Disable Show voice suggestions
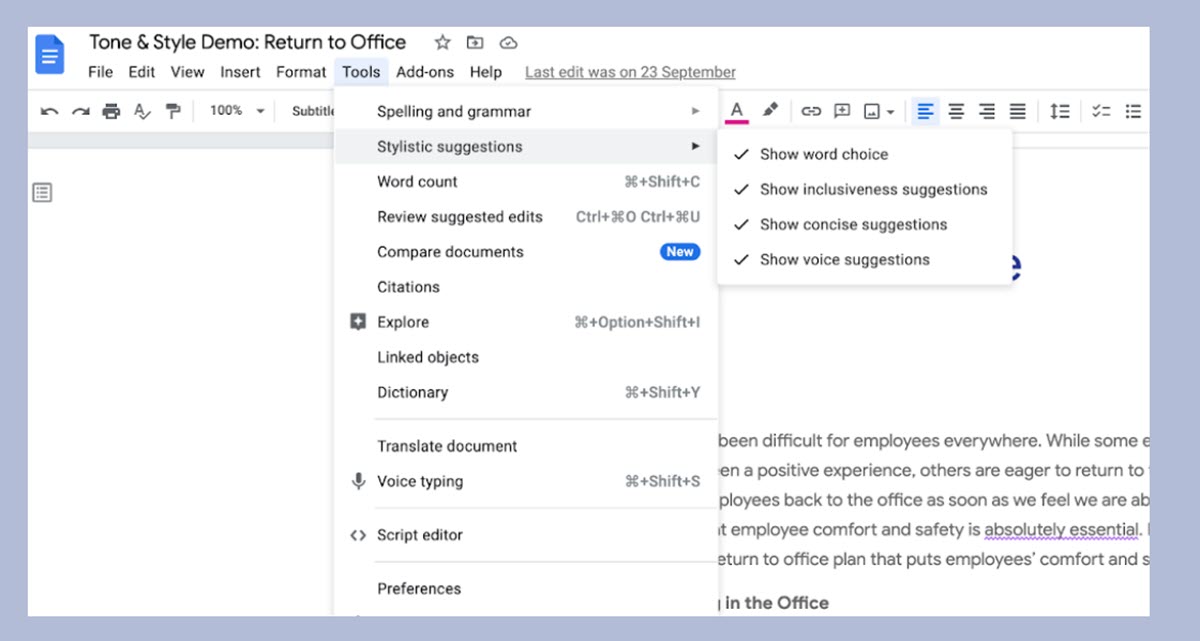 pyautogui.click(x=844, y=259)
